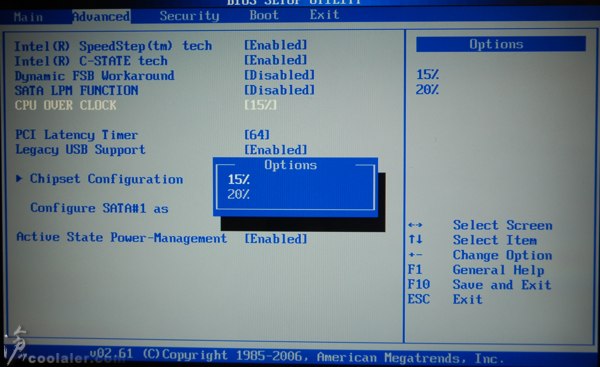
Task: Select the highlighted Advanced tab
Action: click(101, 16)
